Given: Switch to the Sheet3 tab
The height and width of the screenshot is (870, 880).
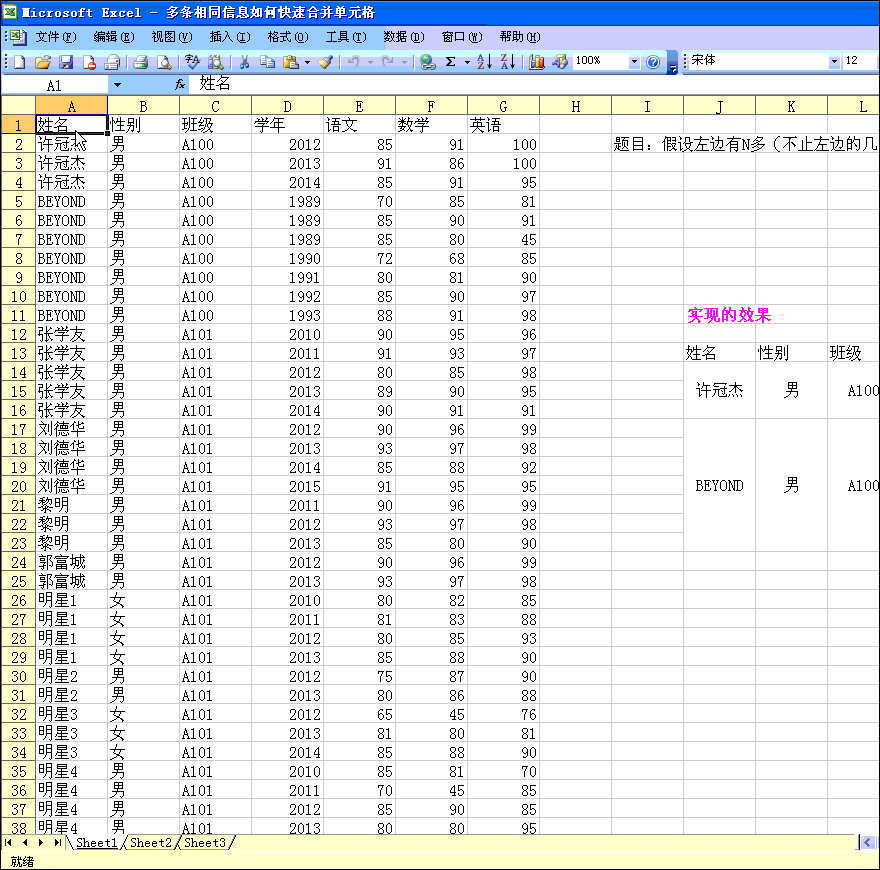Looking at the screenshot, I should click(204, 843).
